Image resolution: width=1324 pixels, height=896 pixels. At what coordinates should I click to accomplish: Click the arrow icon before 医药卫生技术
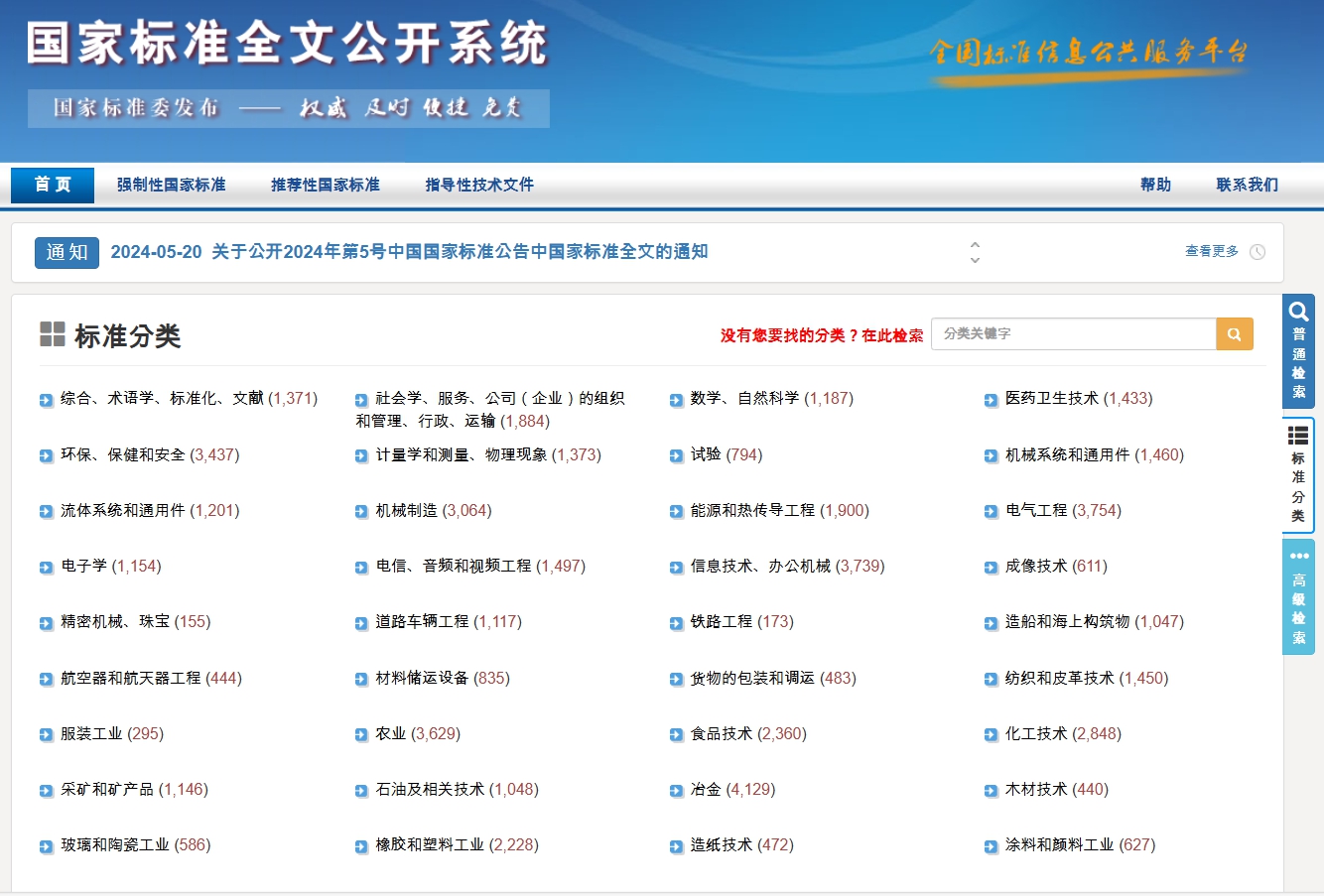pyautogui.click(x=992, y=400)
